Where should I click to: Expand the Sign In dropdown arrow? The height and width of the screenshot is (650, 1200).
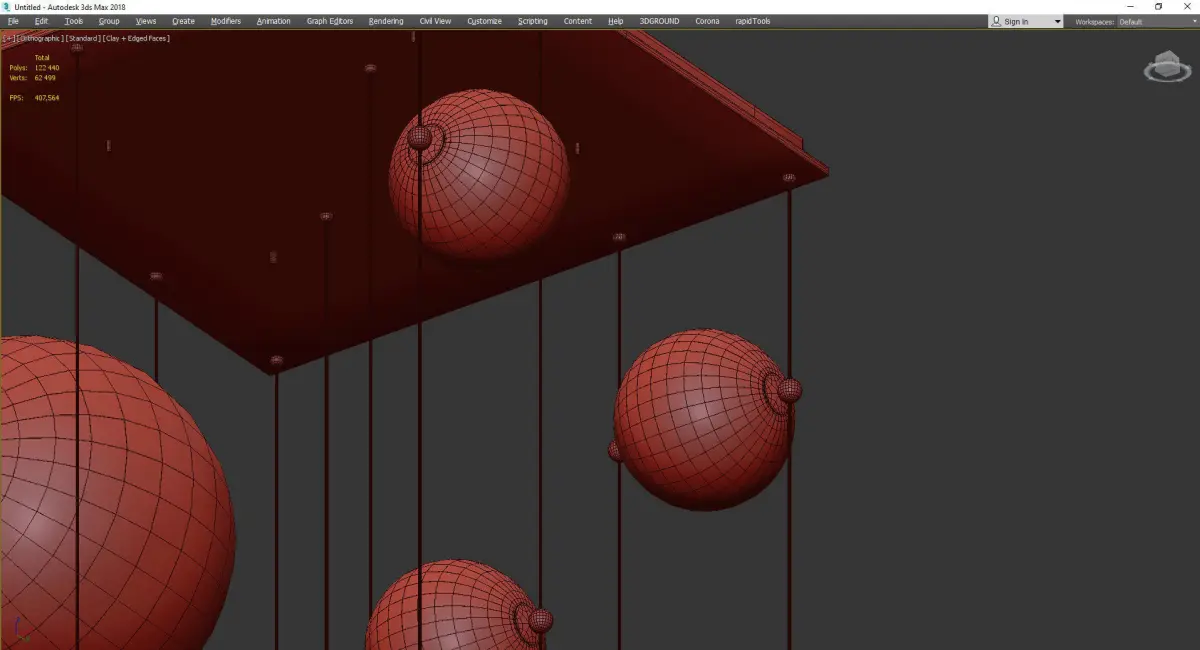1057,22
